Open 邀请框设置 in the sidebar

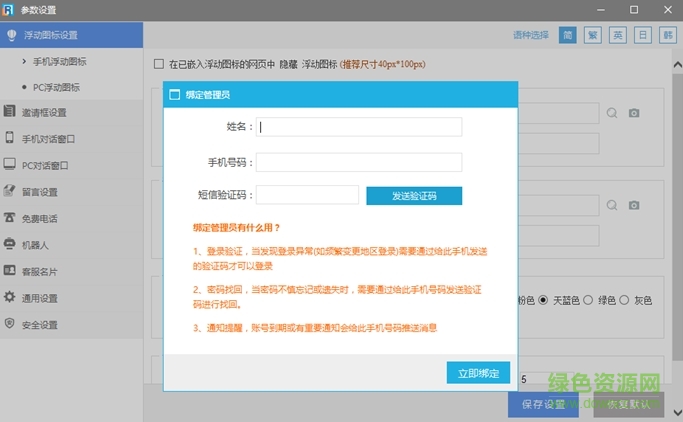click(x=44, y=113)
